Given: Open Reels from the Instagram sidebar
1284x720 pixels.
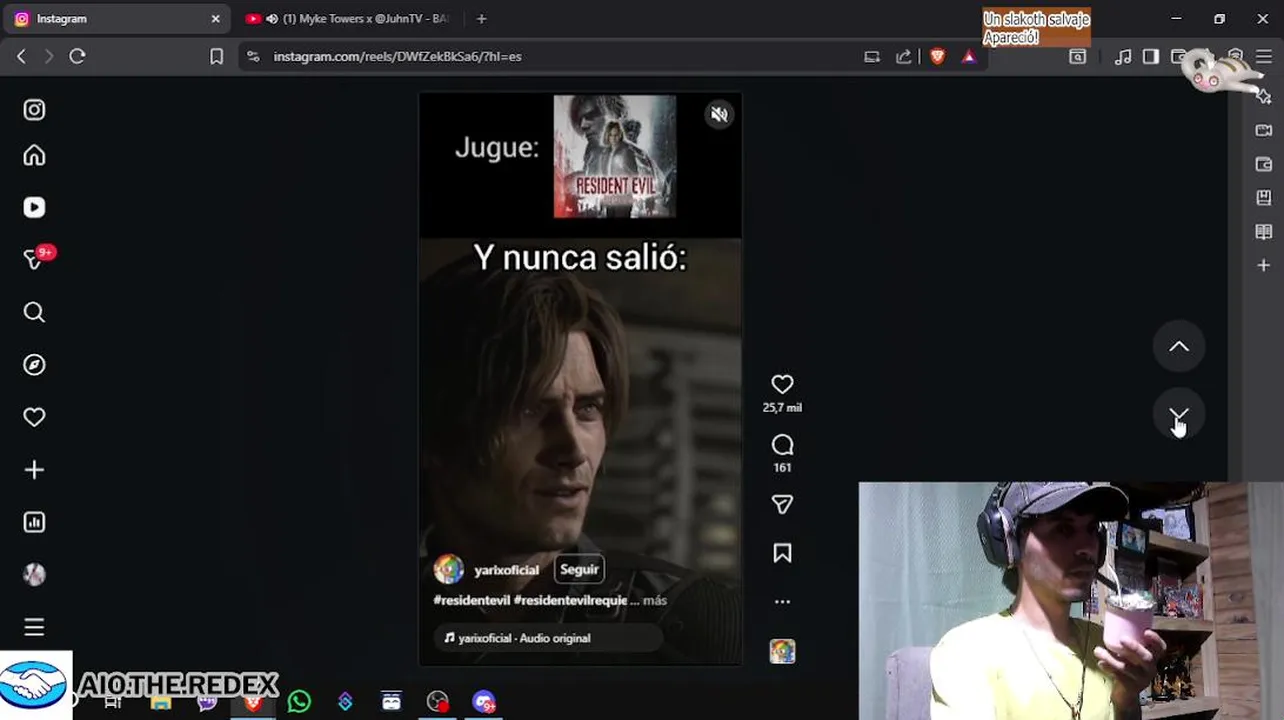Looking at the screenshot, I should tap(34, 207).
